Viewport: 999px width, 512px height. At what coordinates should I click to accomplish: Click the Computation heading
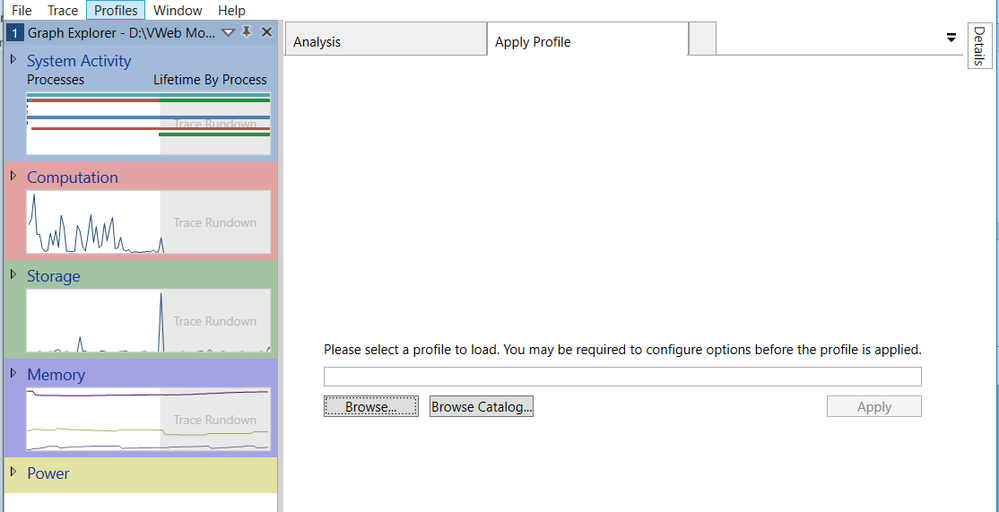72,177
